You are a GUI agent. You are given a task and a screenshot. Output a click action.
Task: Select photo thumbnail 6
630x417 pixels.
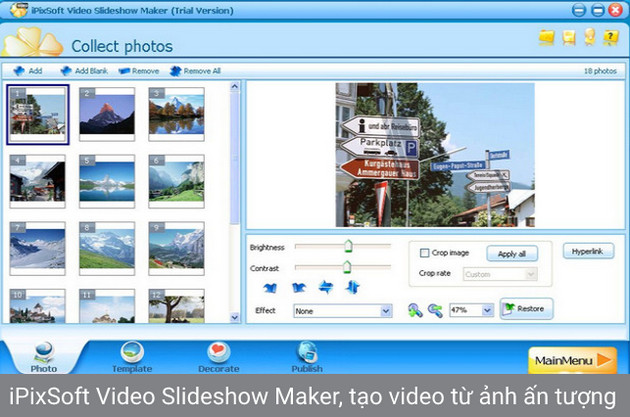pos(176,181)
